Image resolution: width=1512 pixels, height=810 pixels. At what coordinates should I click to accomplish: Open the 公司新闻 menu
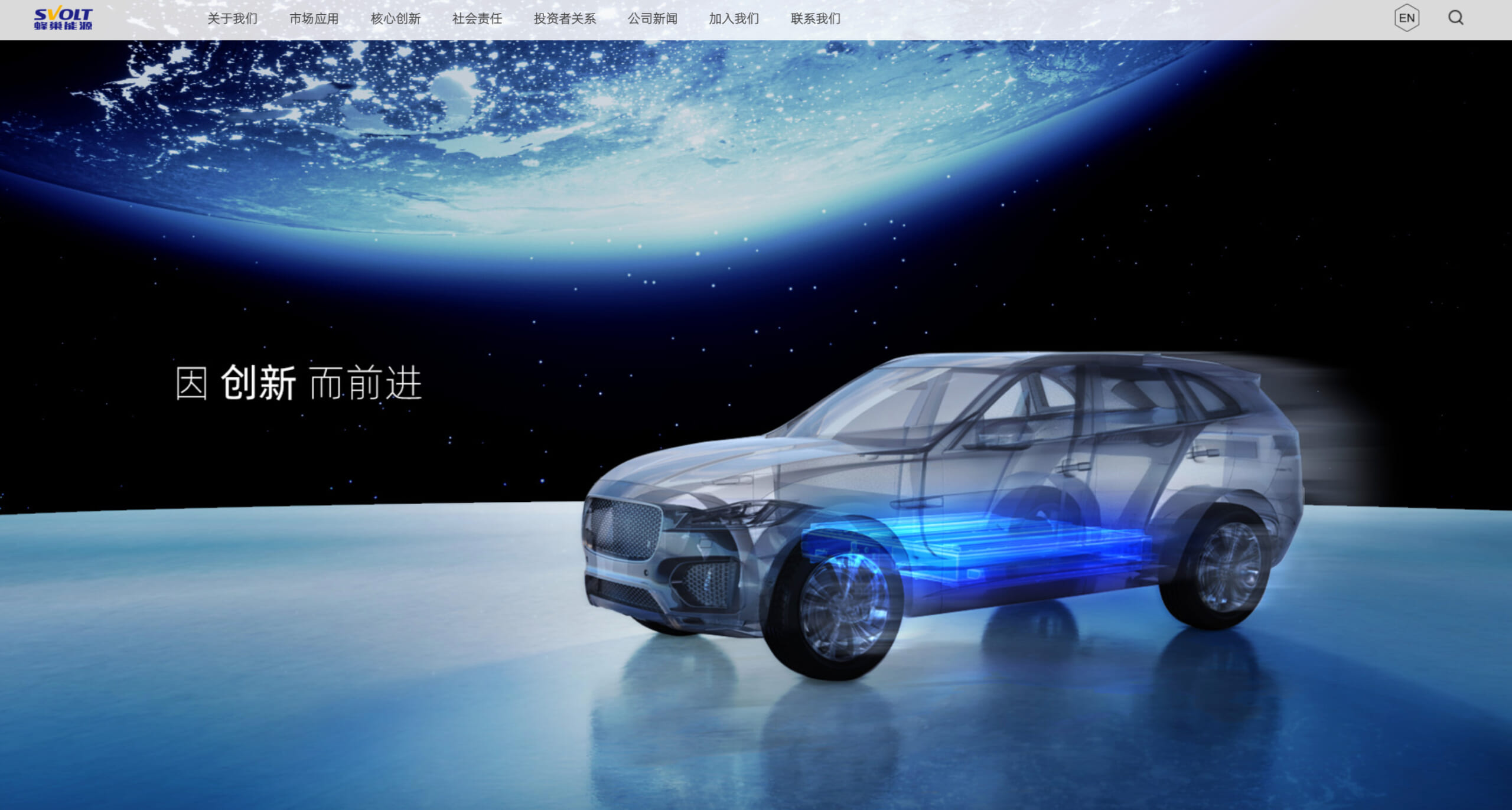point(653,19)
